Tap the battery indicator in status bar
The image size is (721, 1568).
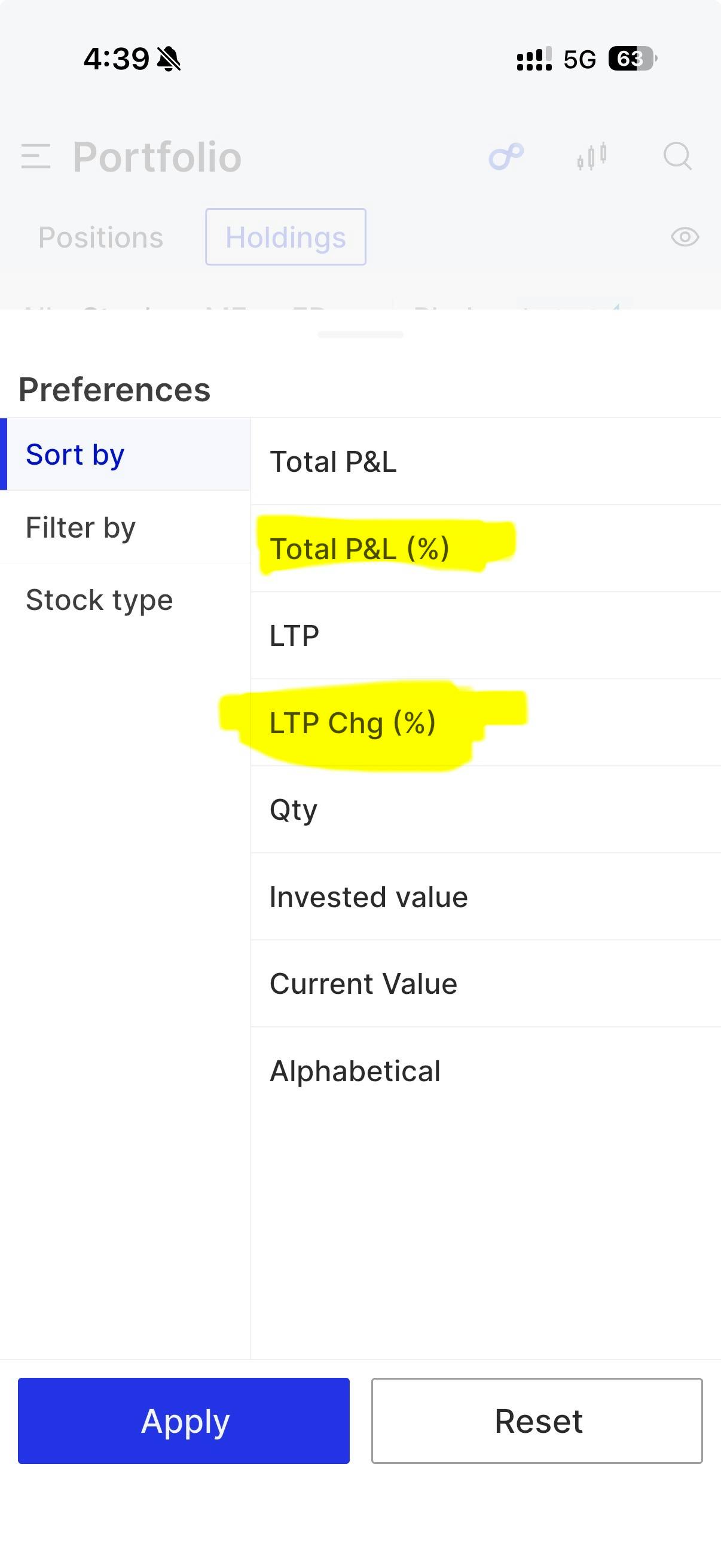tap(633, 59)
